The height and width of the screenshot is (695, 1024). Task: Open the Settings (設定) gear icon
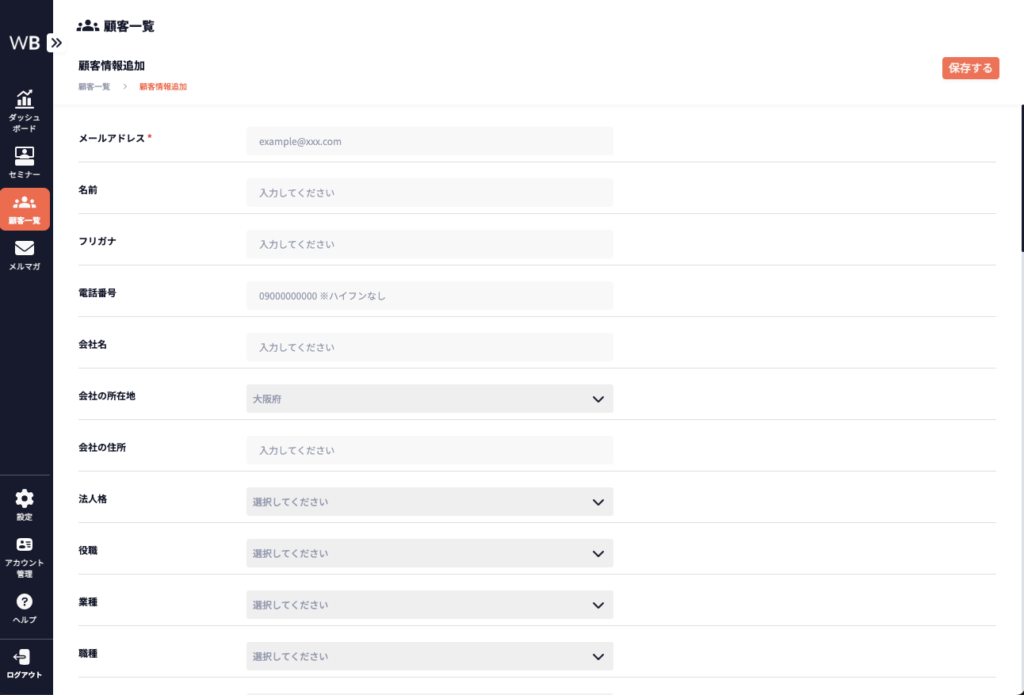point(25,498)
